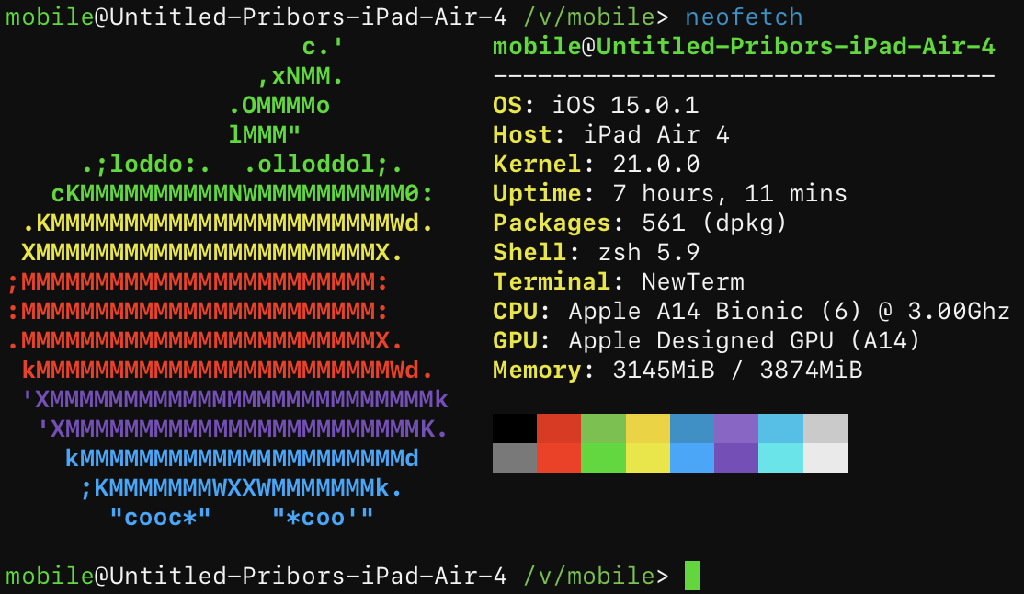Click the light purple block in top row
1024x594 pixels.
[x=736, y=429]
